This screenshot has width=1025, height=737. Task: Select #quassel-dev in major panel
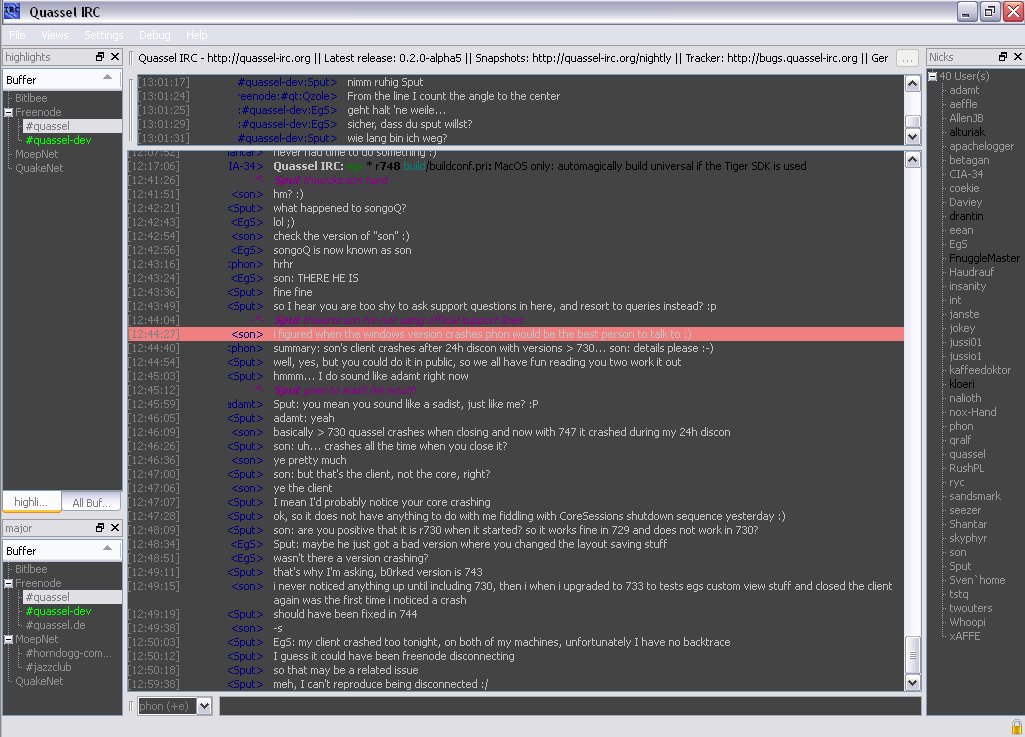58,611
